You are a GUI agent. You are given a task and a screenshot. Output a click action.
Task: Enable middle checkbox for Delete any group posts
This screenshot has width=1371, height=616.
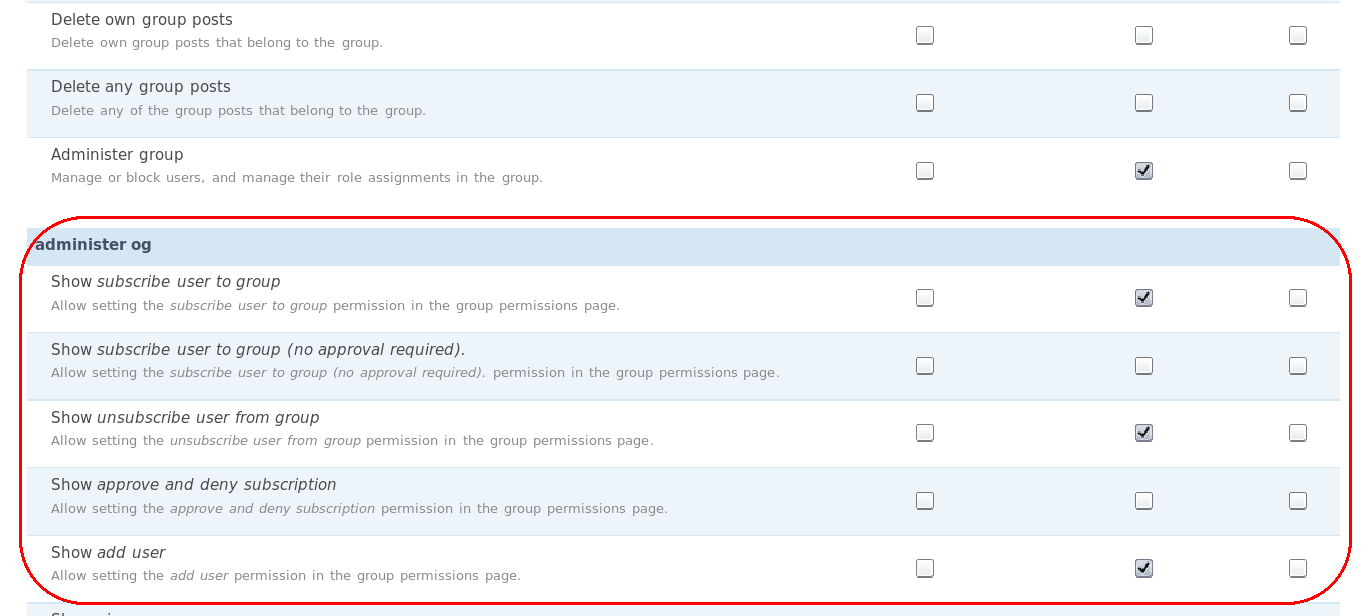1143,102
